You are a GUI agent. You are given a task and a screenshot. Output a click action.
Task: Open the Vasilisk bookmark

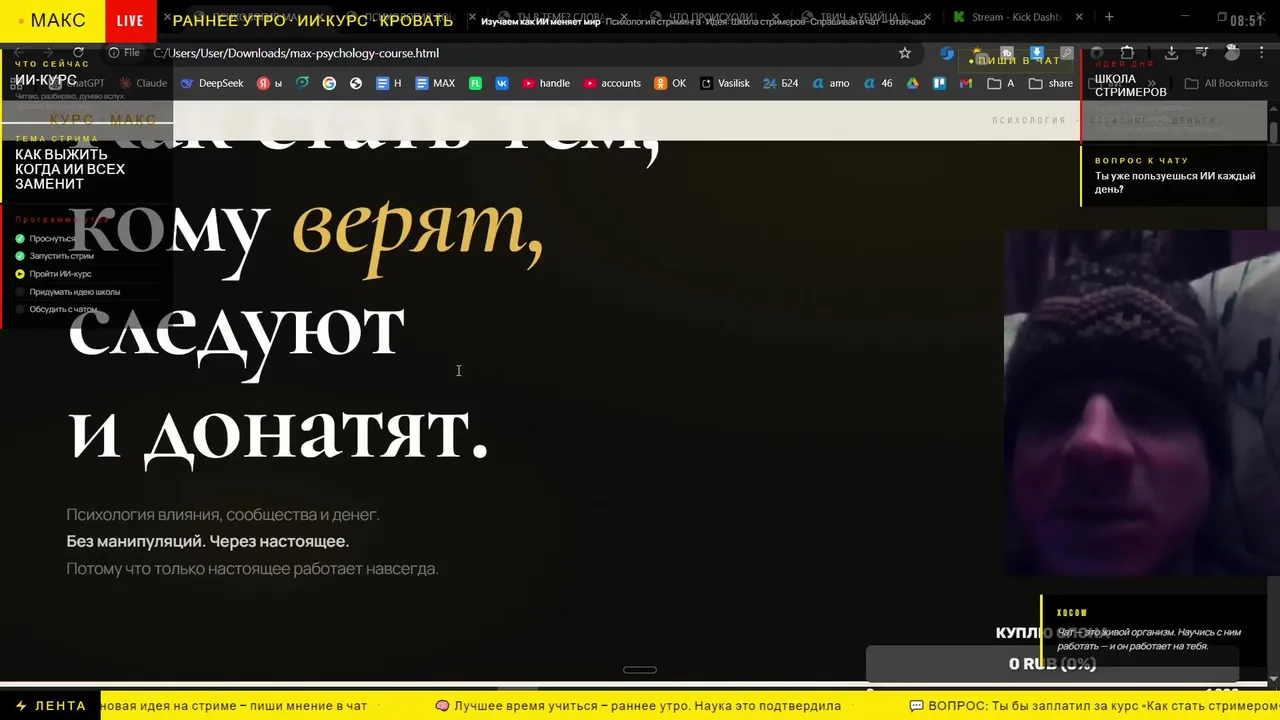click(x=725, y=83)
